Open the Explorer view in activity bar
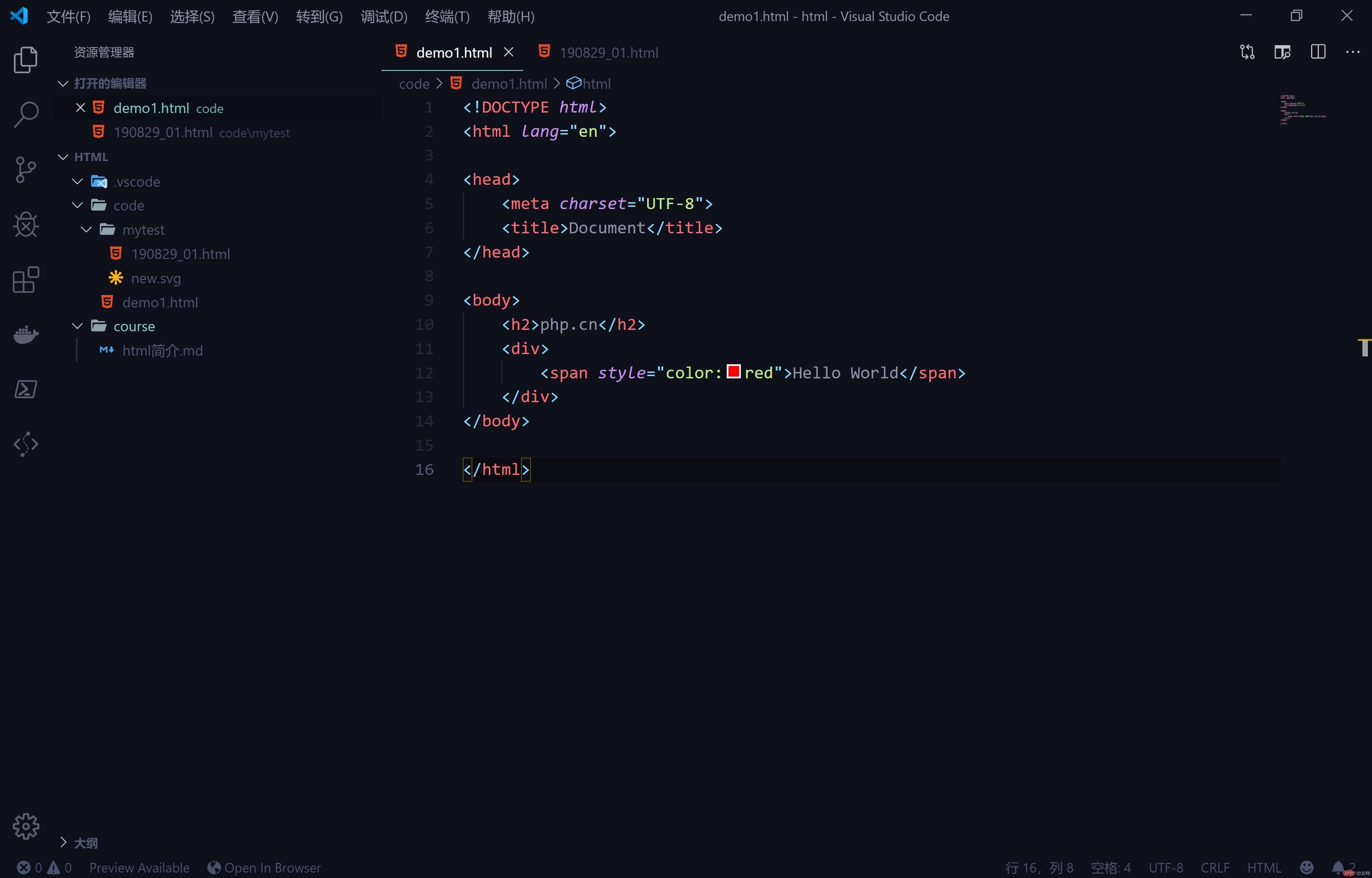Image resolution: width=1372 pixels, height=878 pixels. click(25, 60)
